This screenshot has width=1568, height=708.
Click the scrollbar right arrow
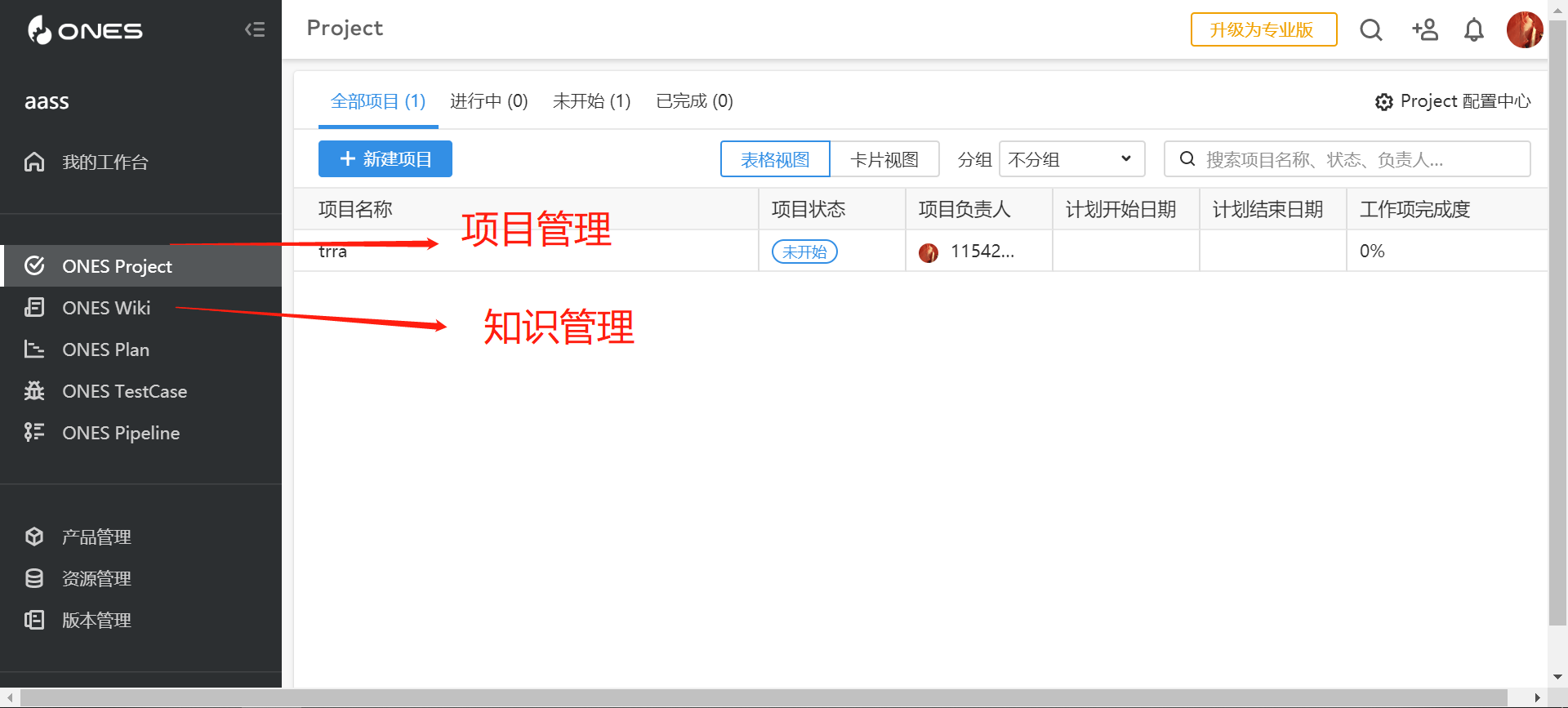click(x=1537, y=697)
